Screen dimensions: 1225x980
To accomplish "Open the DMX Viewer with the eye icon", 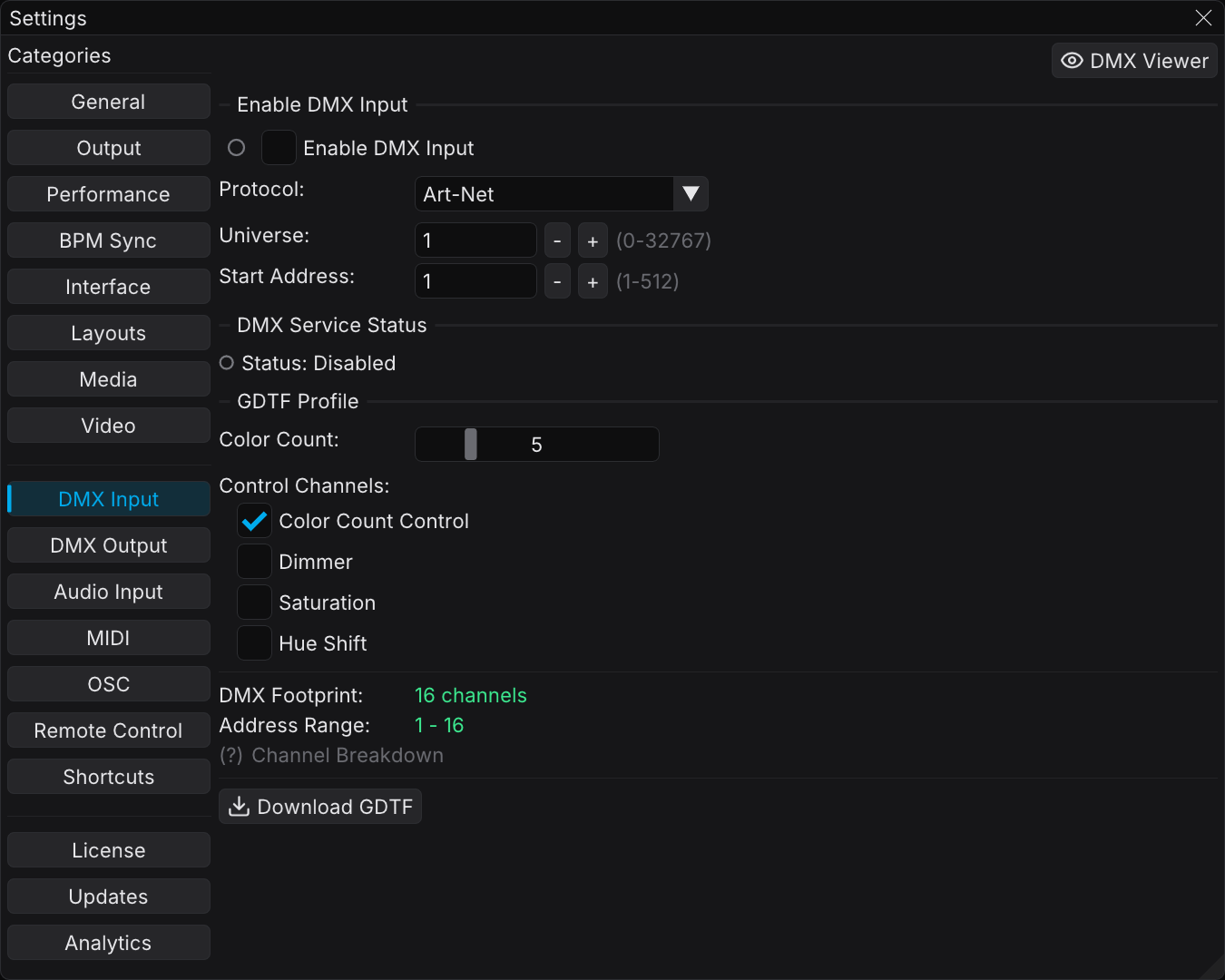I will [x=1134, y=61].
